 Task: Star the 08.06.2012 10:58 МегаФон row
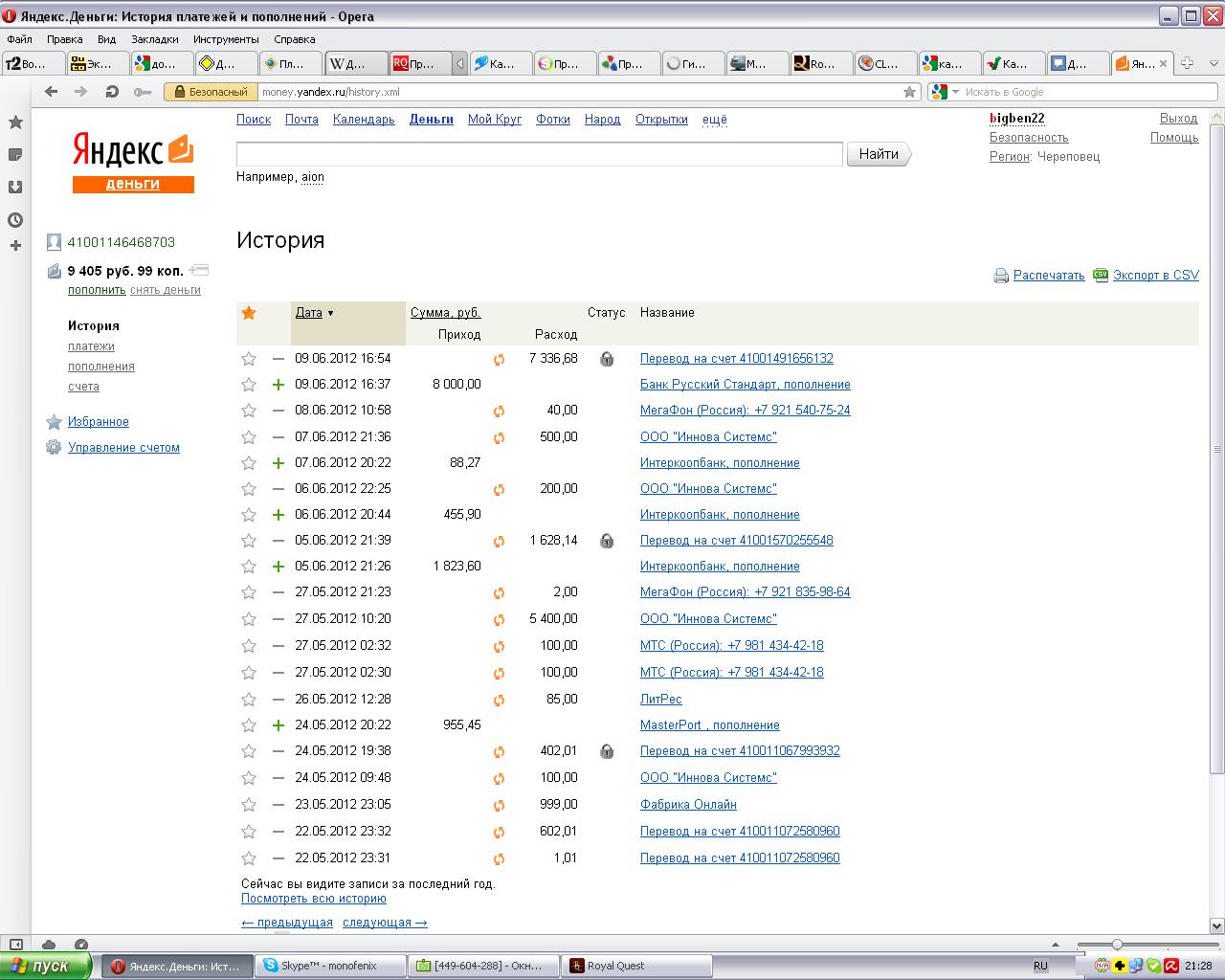point(249,411)
